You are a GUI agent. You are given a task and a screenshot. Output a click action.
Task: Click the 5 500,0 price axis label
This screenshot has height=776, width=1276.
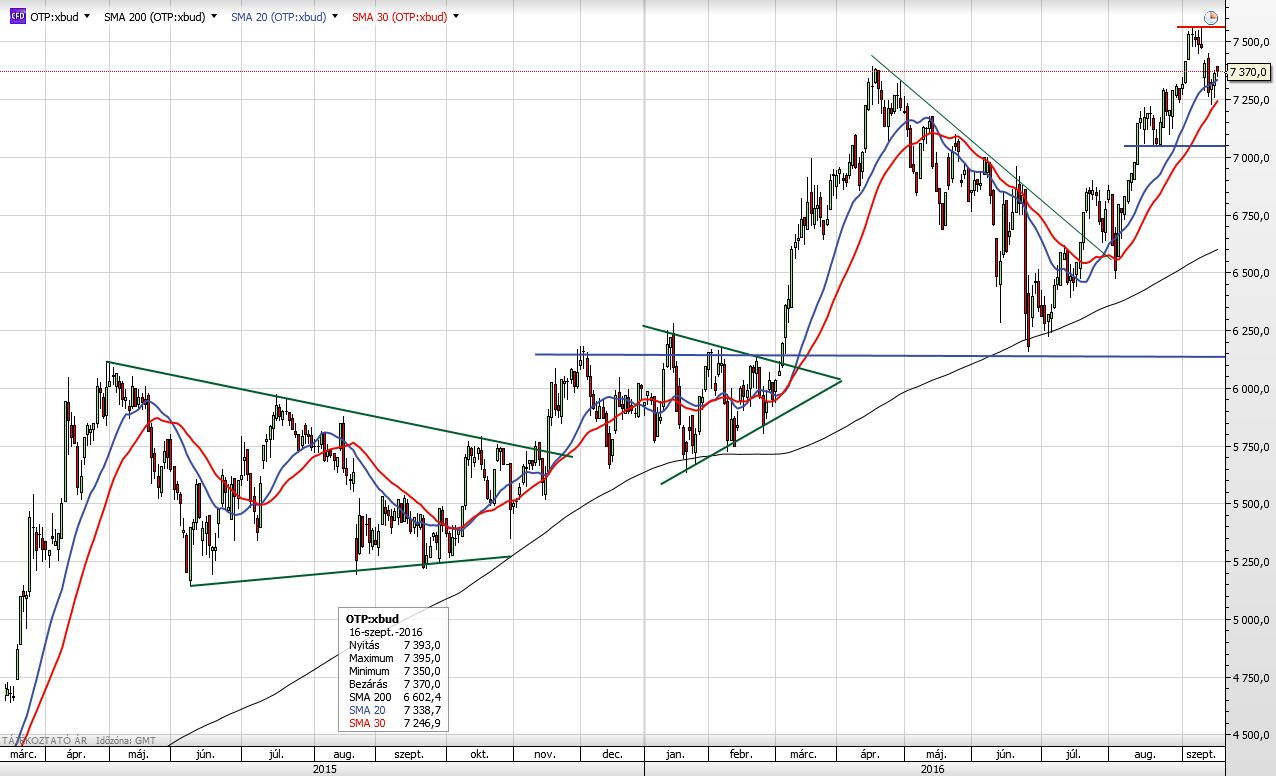1250,505
